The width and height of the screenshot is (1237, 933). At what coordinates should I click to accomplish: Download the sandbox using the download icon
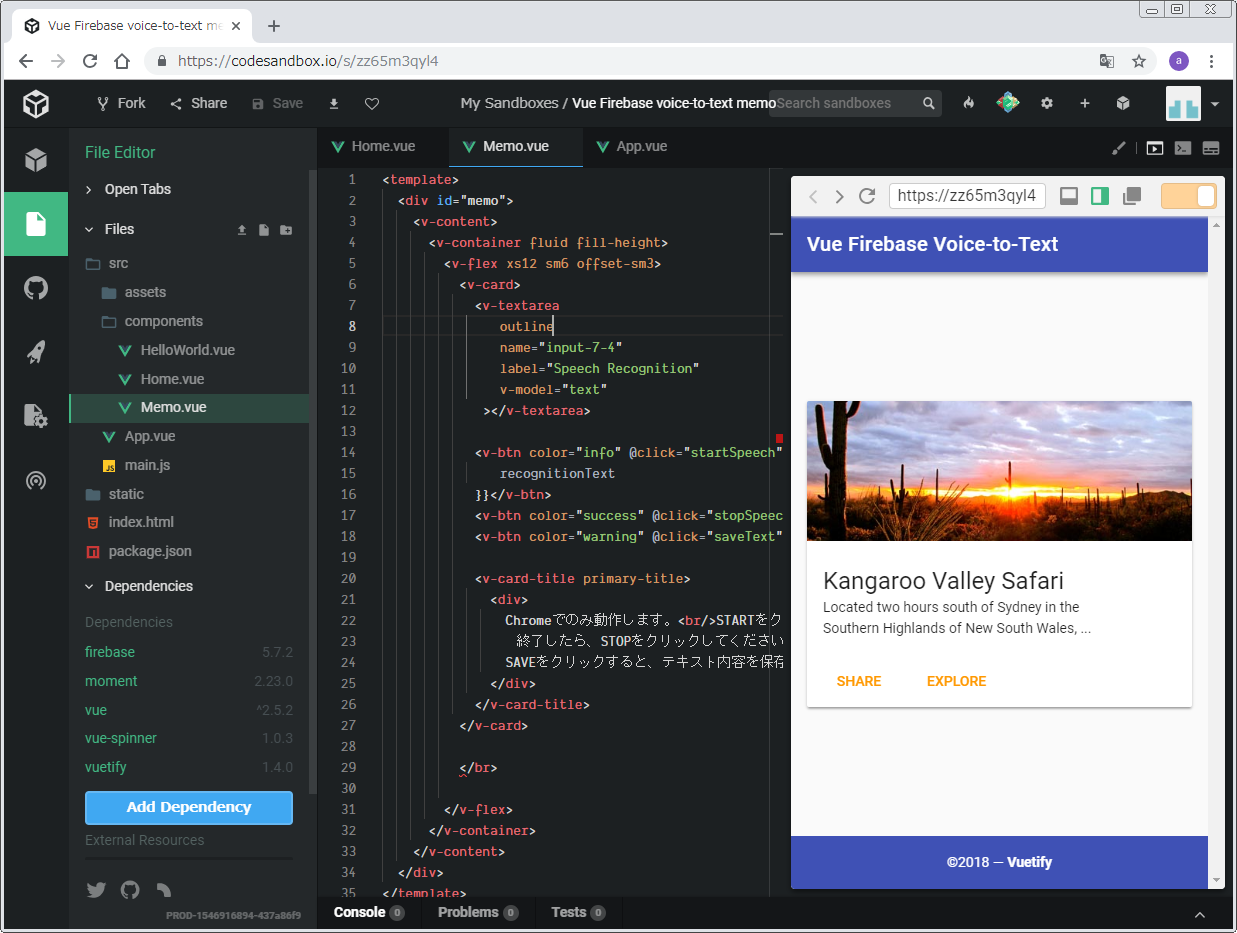pos(334,104)
